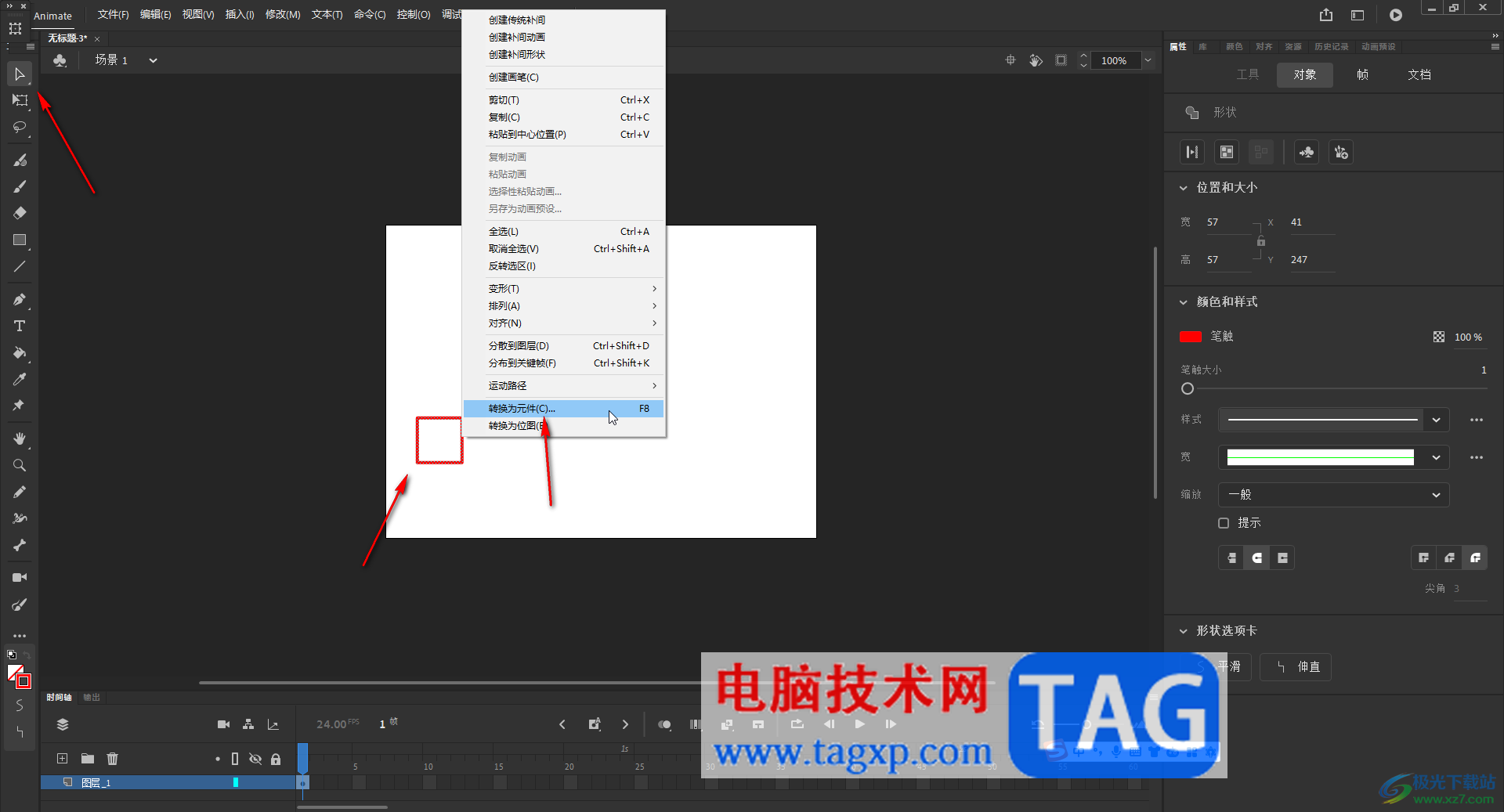Select the Text tool
The width and height of the screenshot is (1504, 812).
click(x=20, y=326)
